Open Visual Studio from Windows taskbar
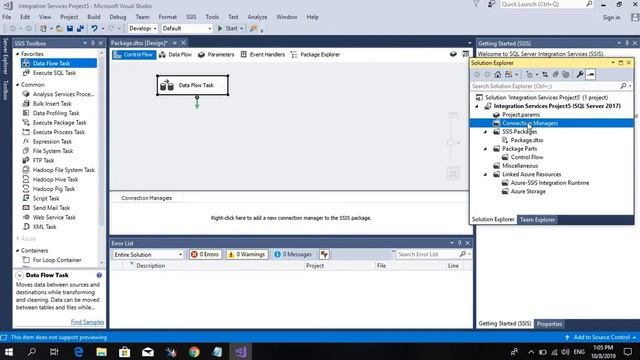Viewport: 640px width, 360px height. click(240, 351)
